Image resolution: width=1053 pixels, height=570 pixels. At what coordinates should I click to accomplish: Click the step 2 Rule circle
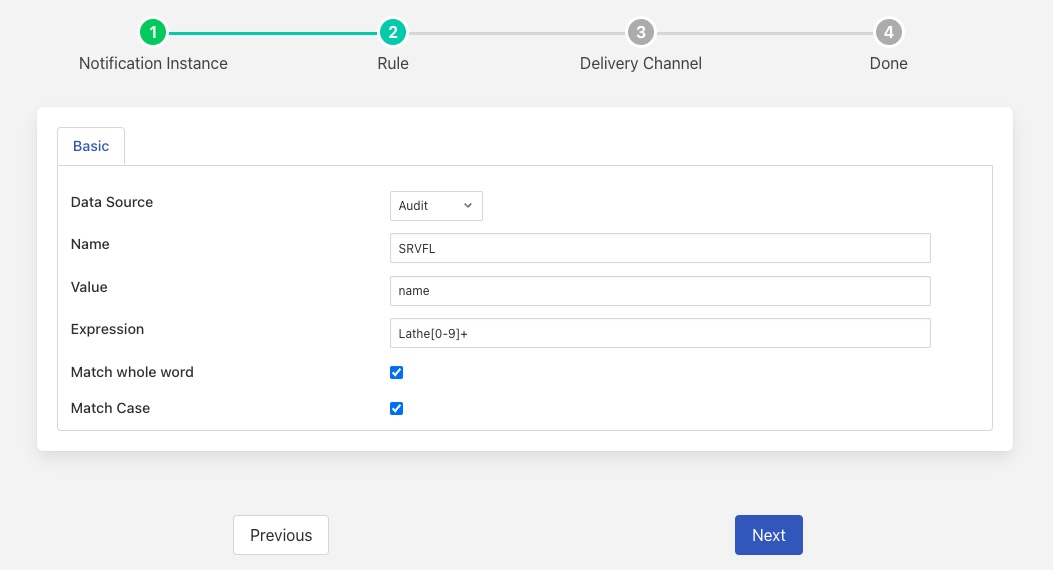(x=393, y=33)
